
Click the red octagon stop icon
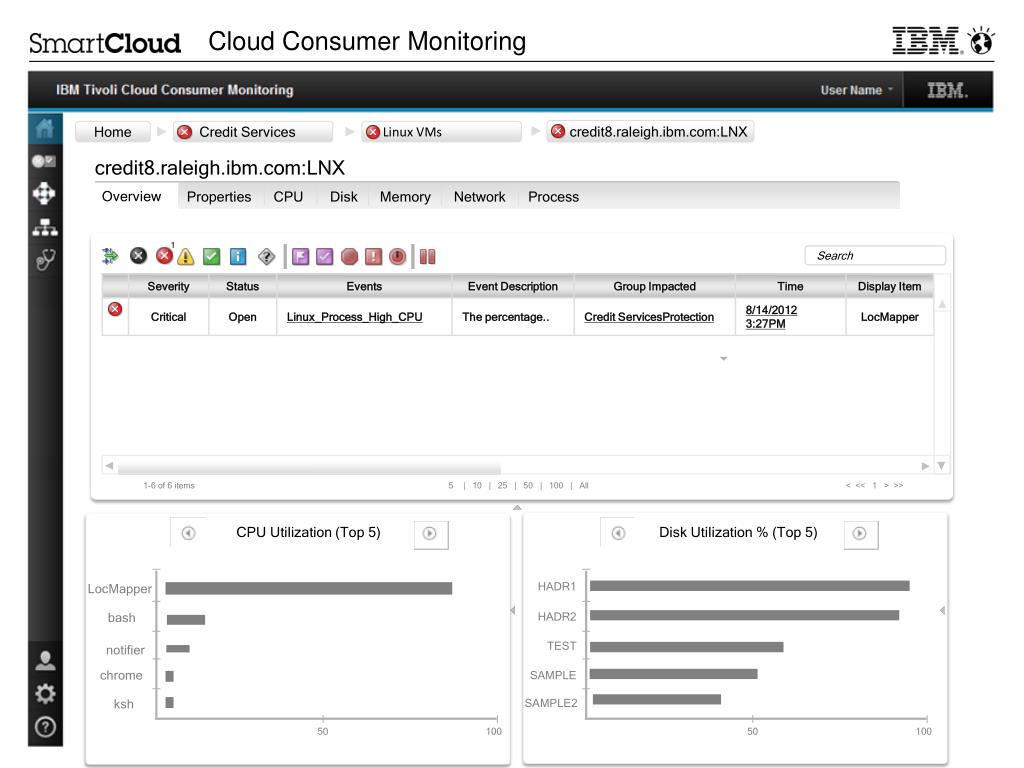tap(349, 257)
